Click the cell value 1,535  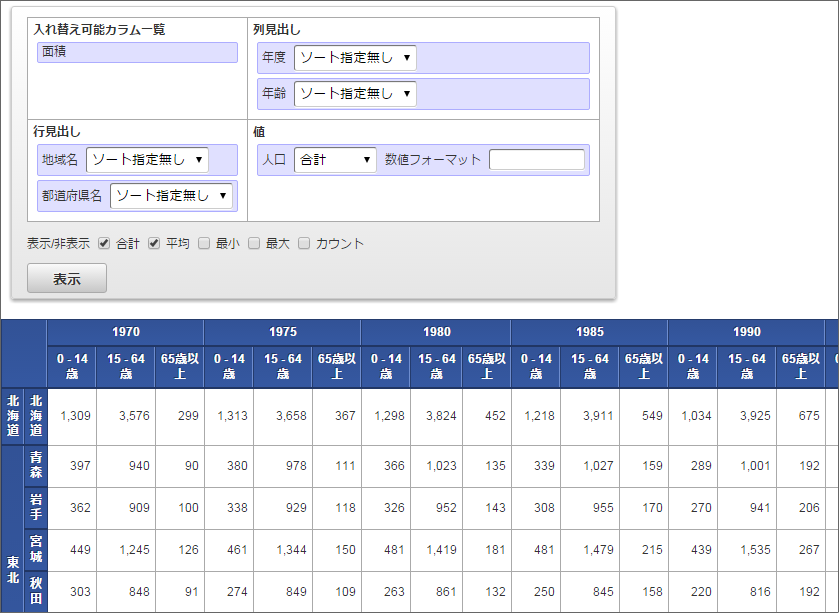point(755,550)
